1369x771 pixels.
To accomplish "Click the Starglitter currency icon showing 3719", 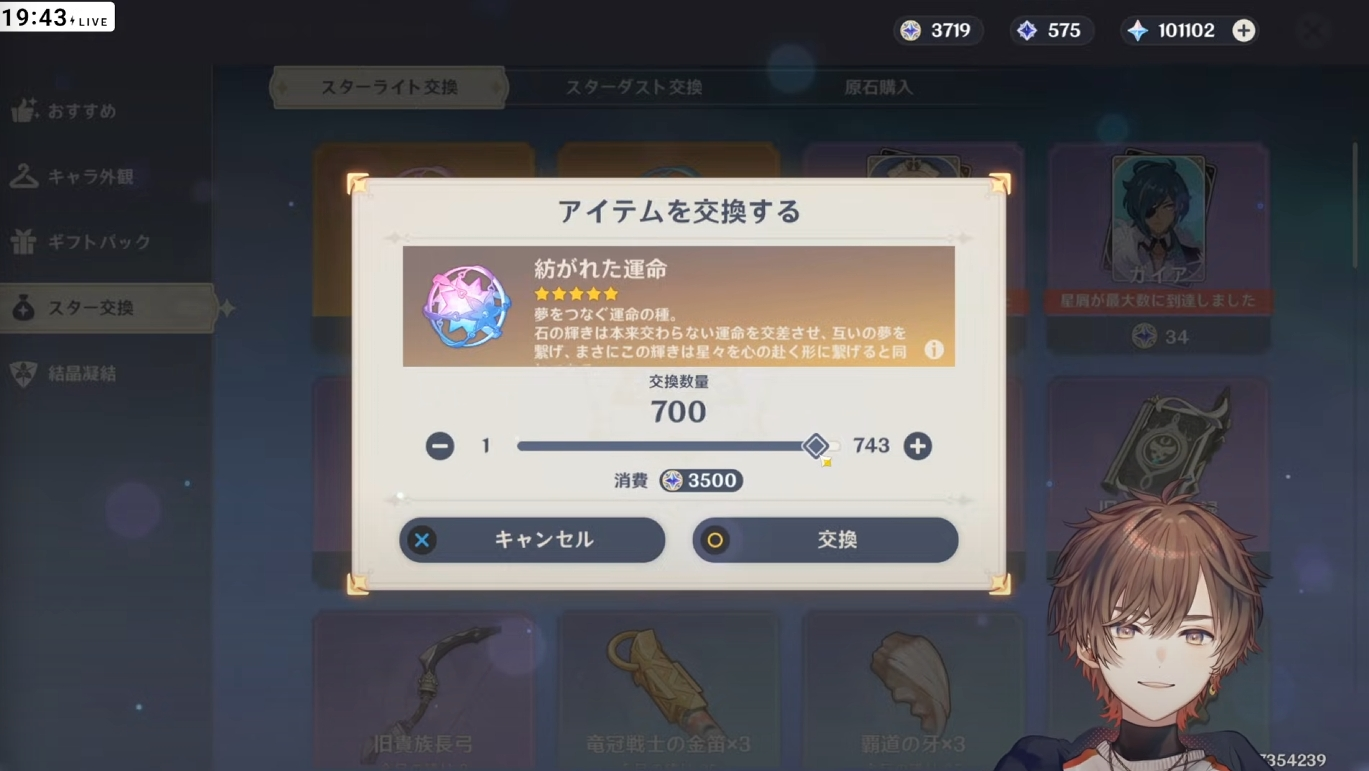I will 911,31.
